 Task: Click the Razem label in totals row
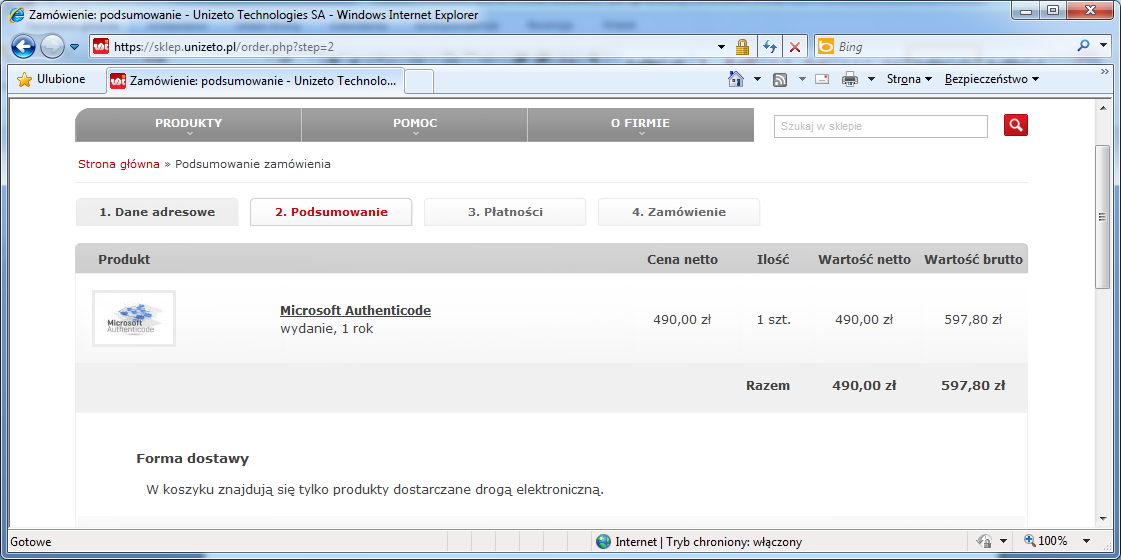point(768,385)
